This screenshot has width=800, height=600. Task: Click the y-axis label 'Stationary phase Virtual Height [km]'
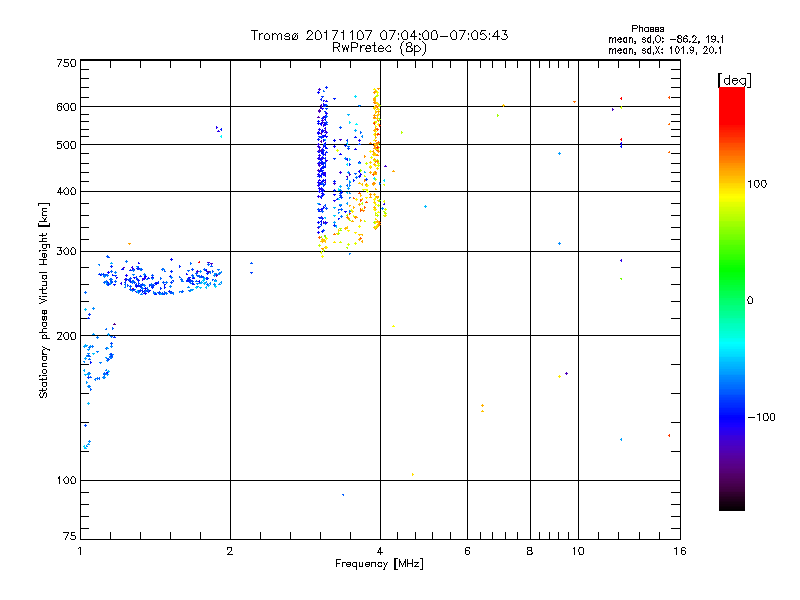point(43,300)
